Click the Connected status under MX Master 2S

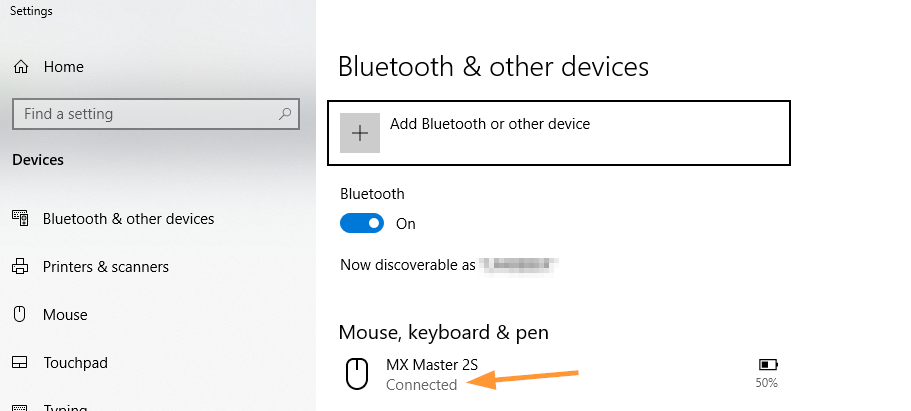(x=421, y=385)
